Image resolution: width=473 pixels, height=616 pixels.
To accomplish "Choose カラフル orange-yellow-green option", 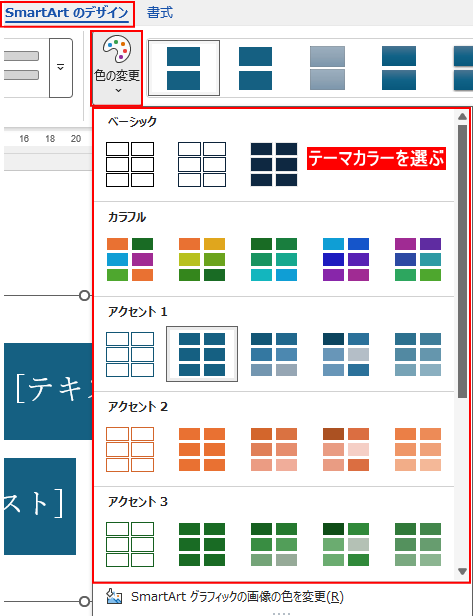I will click(x=202, y=259).
